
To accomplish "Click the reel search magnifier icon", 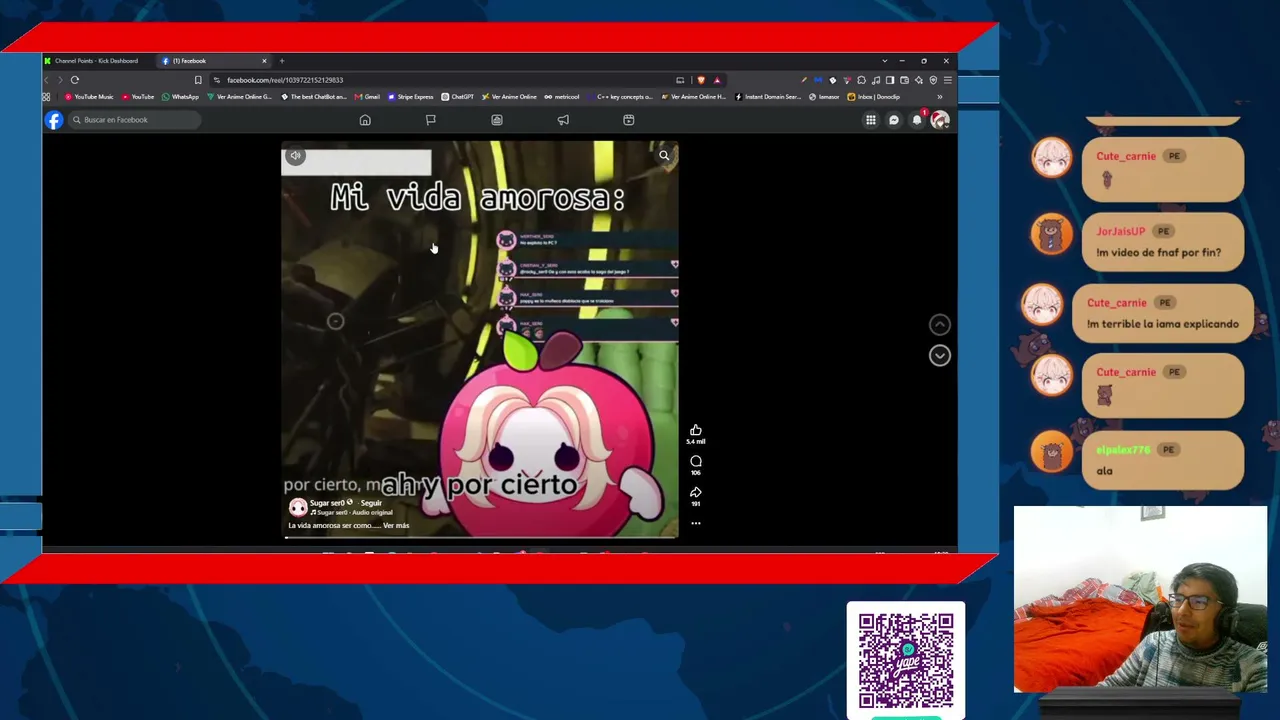I will (664, 155).
